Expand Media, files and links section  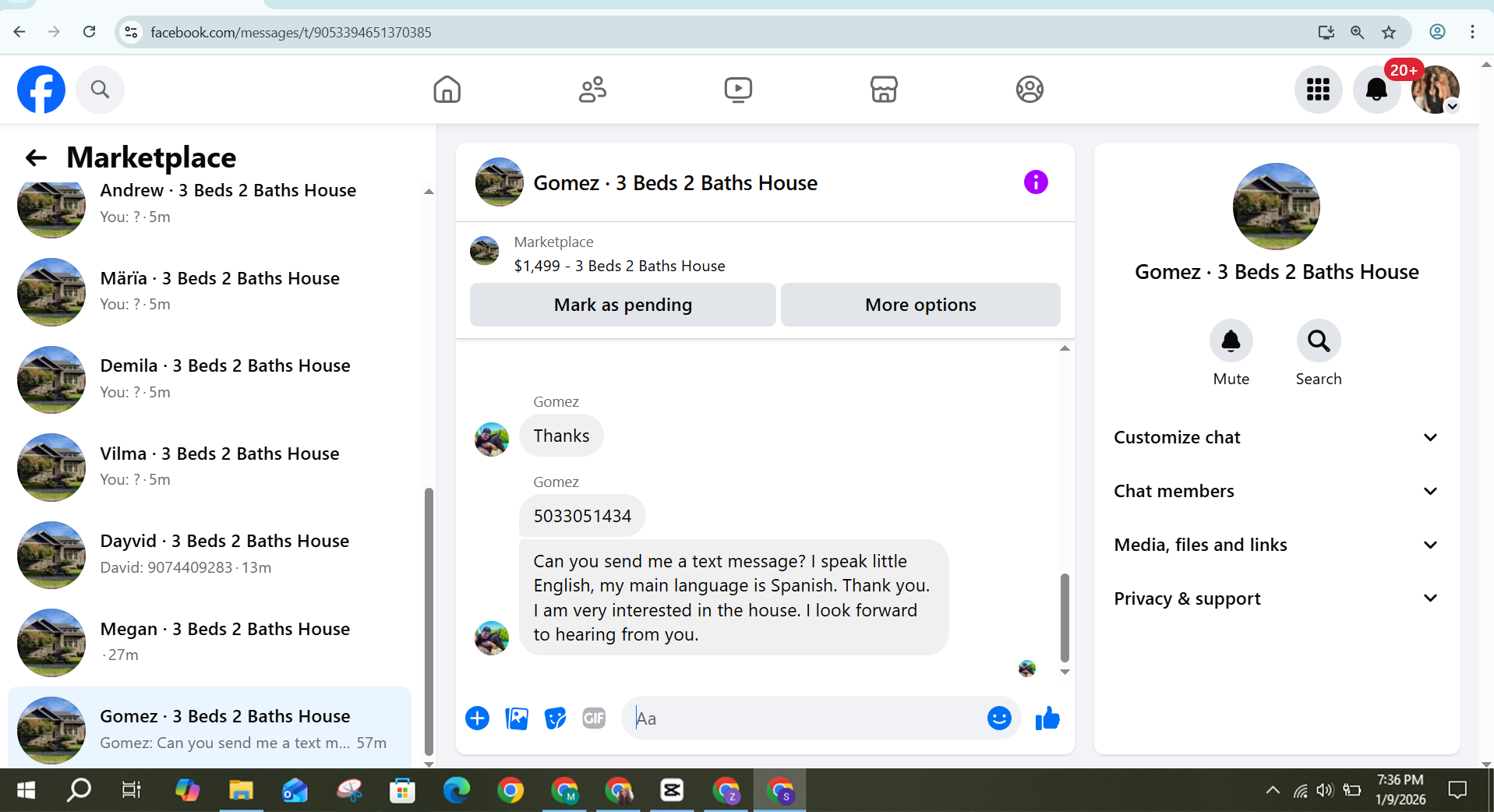pos(1276,545)
